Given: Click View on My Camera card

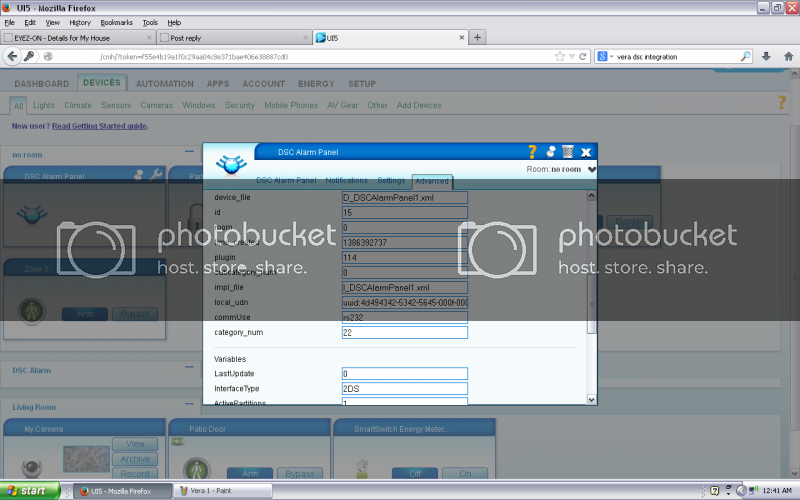Looking at the screenshot, I should click(135, 444).
